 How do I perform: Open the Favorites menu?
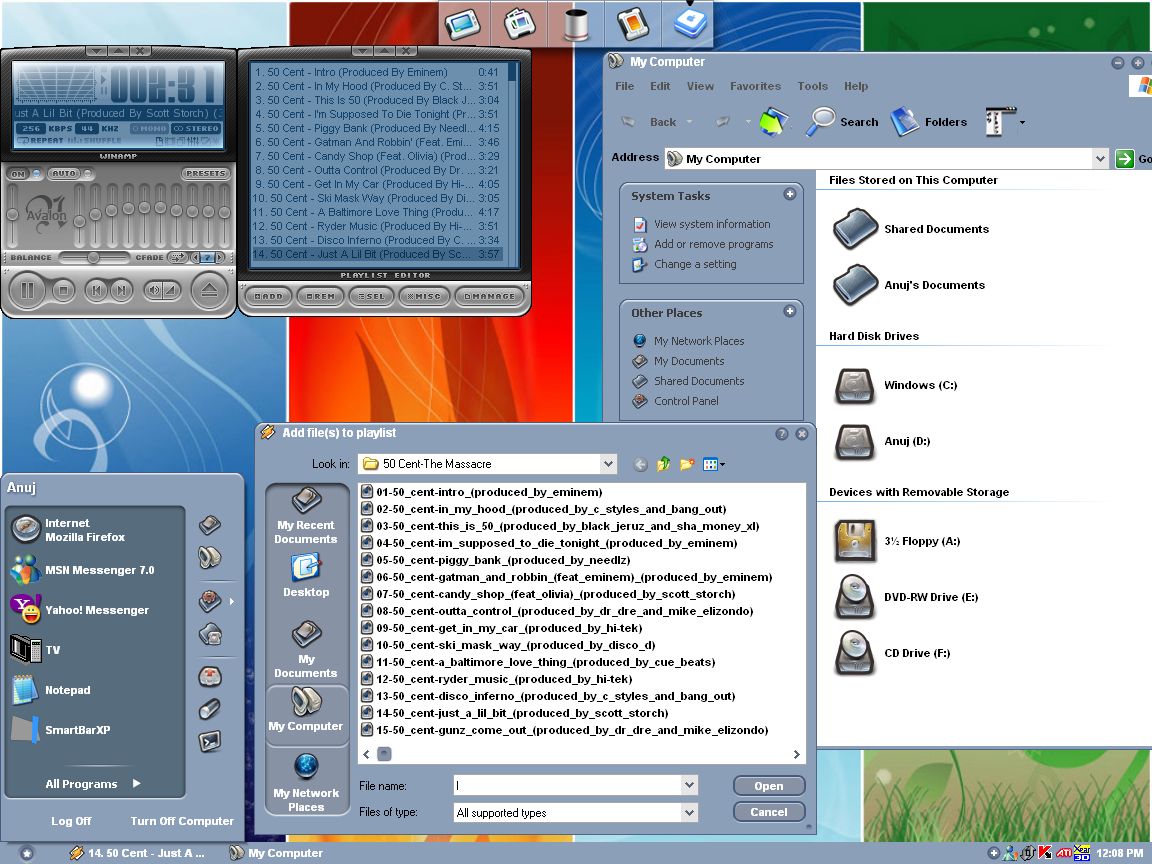click(755, 86)
